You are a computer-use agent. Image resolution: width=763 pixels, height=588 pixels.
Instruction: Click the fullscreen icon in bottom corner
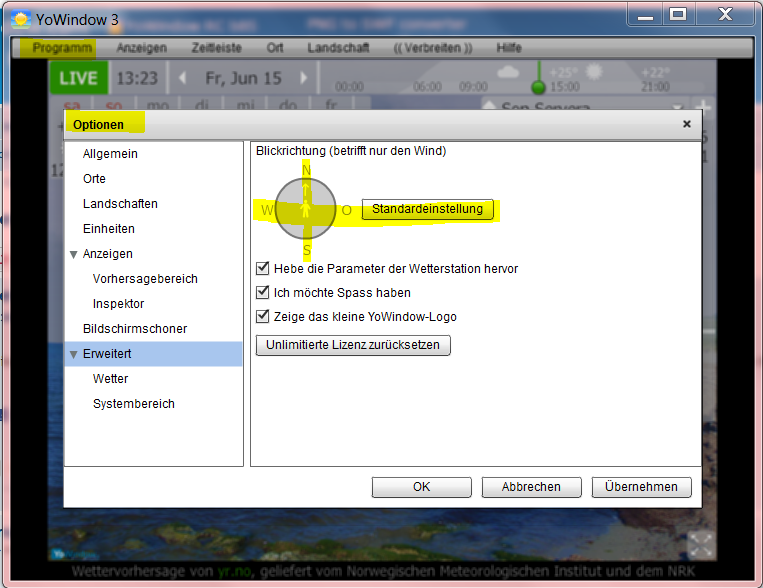701,543
